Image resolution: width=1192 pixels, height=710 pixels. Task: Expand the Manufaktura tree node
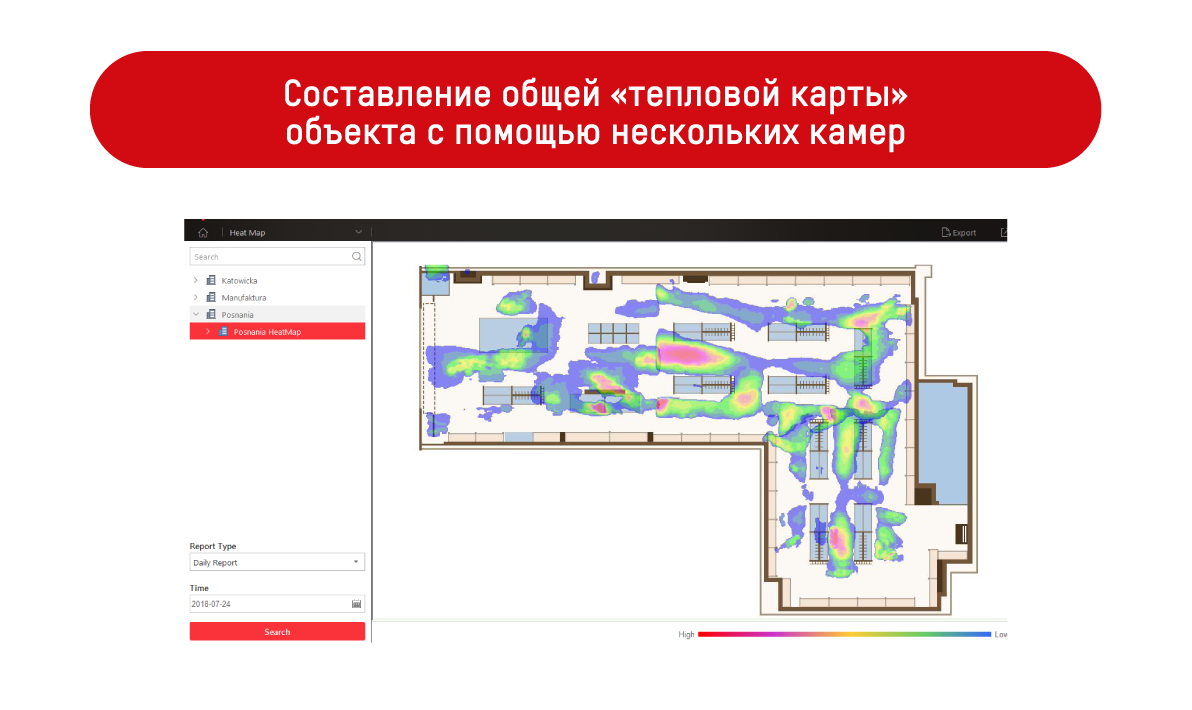click(x=196, y=298)
